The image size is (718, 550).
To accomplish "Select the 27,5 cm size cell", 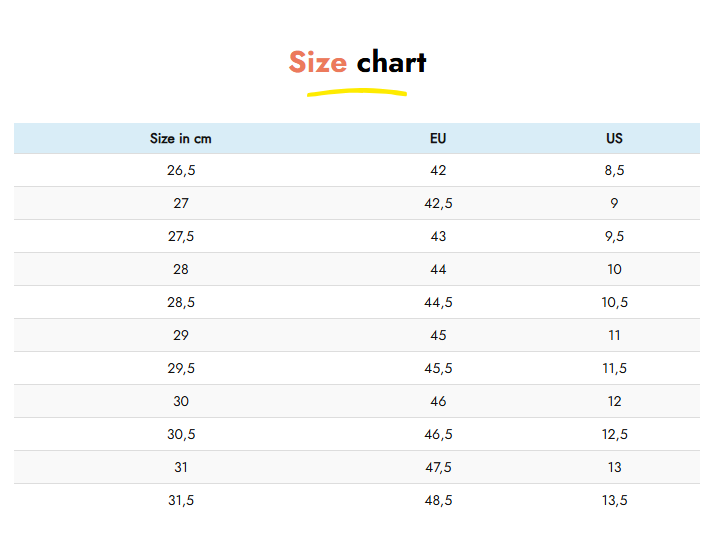I will [181, 236].
